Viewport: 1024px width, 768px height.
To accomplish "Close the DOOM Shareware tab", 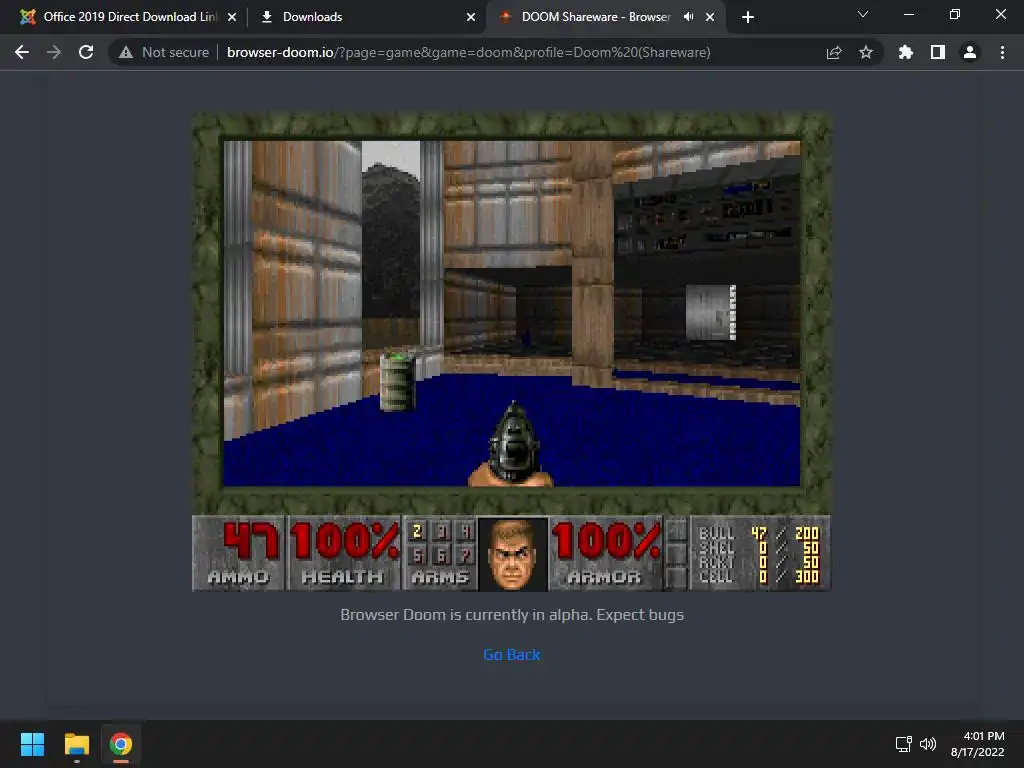I will [x=710, y=17].
